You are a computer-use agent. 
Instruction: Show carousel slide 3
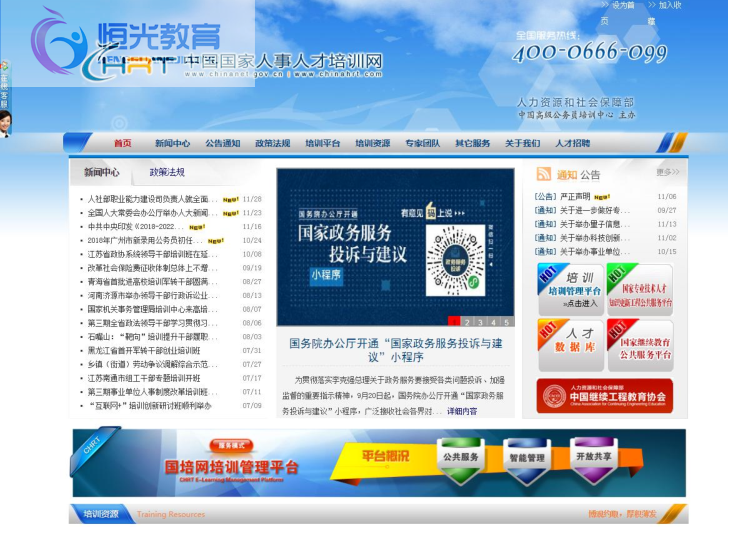[480, 321]
